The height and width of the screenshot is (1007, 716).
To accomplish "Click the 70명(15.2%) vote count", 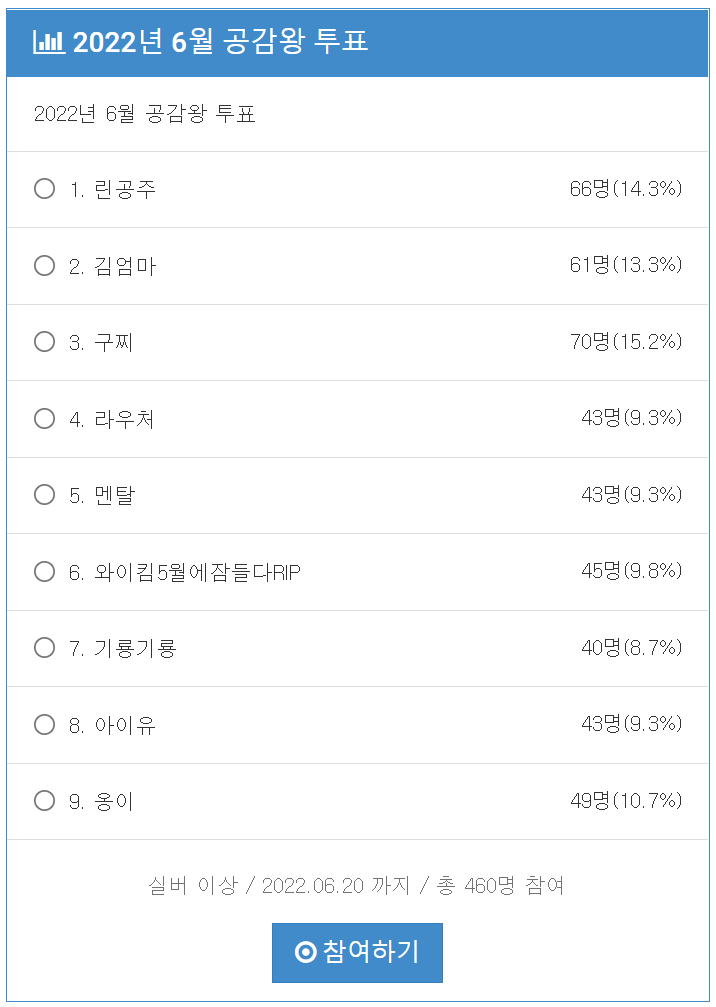I will pos(626,341).
